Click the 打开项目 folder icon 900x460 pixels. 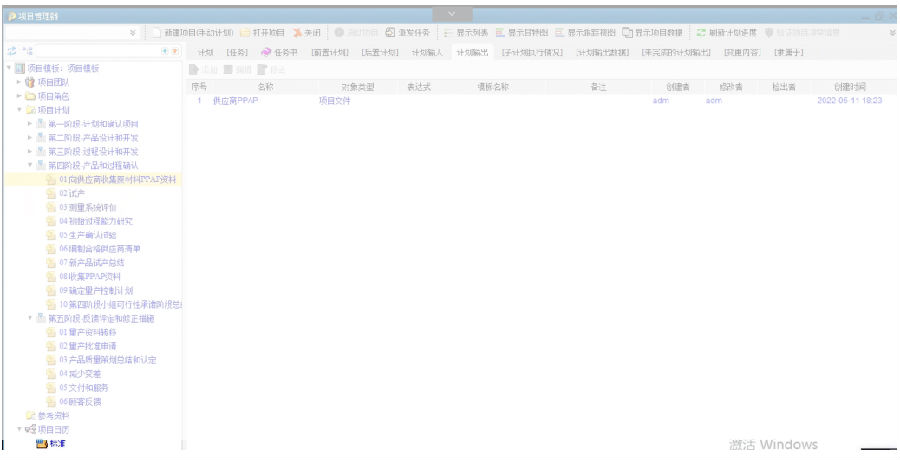[245, 33]
